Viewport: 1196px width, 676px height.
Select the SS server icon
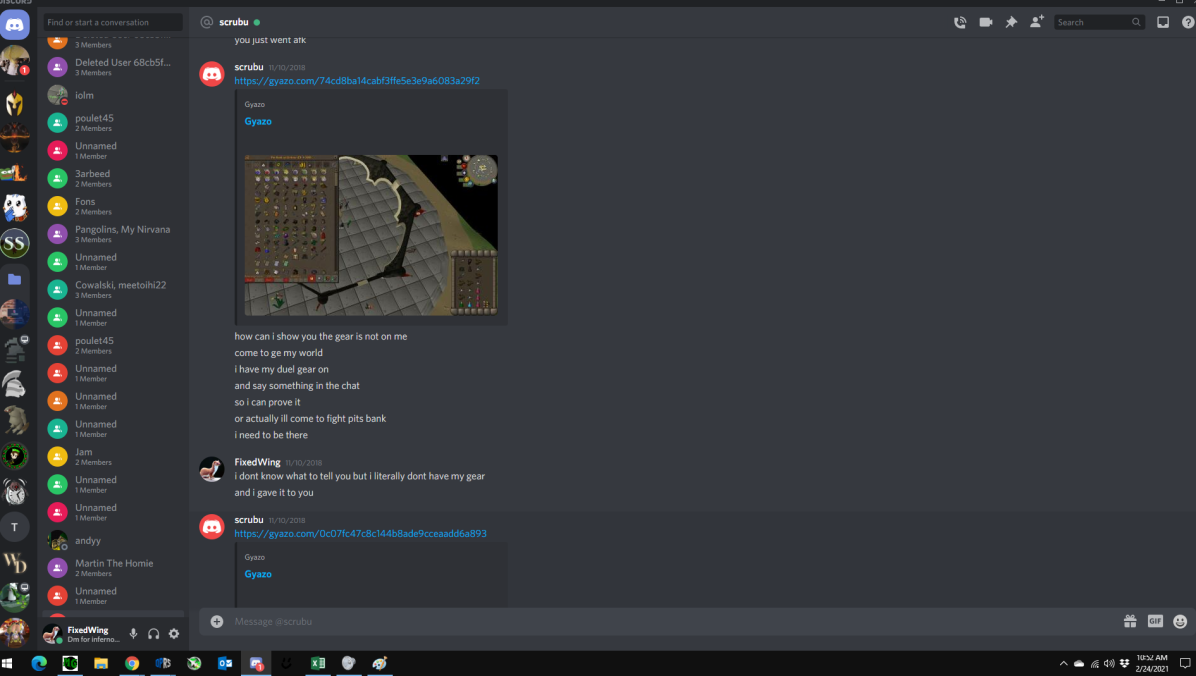click(x=14, y=243)
